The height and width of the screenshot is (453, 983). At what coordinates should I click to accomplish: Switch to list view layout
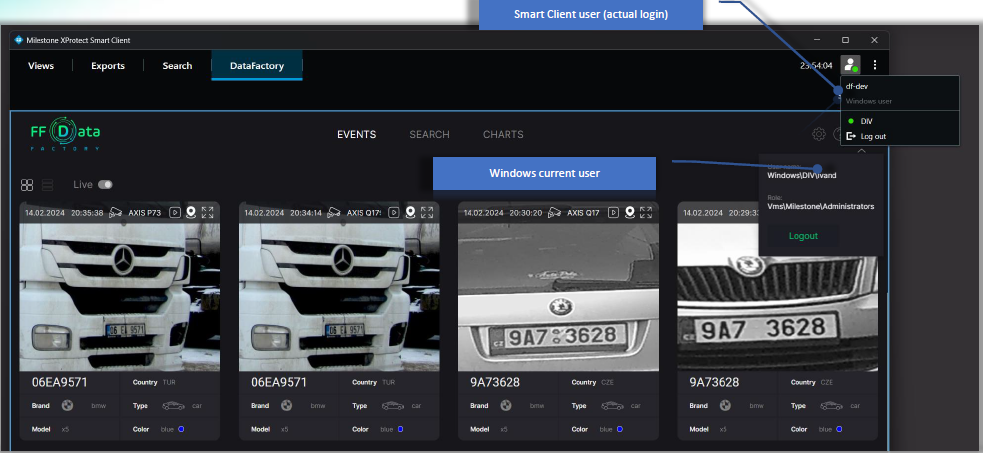47,185
